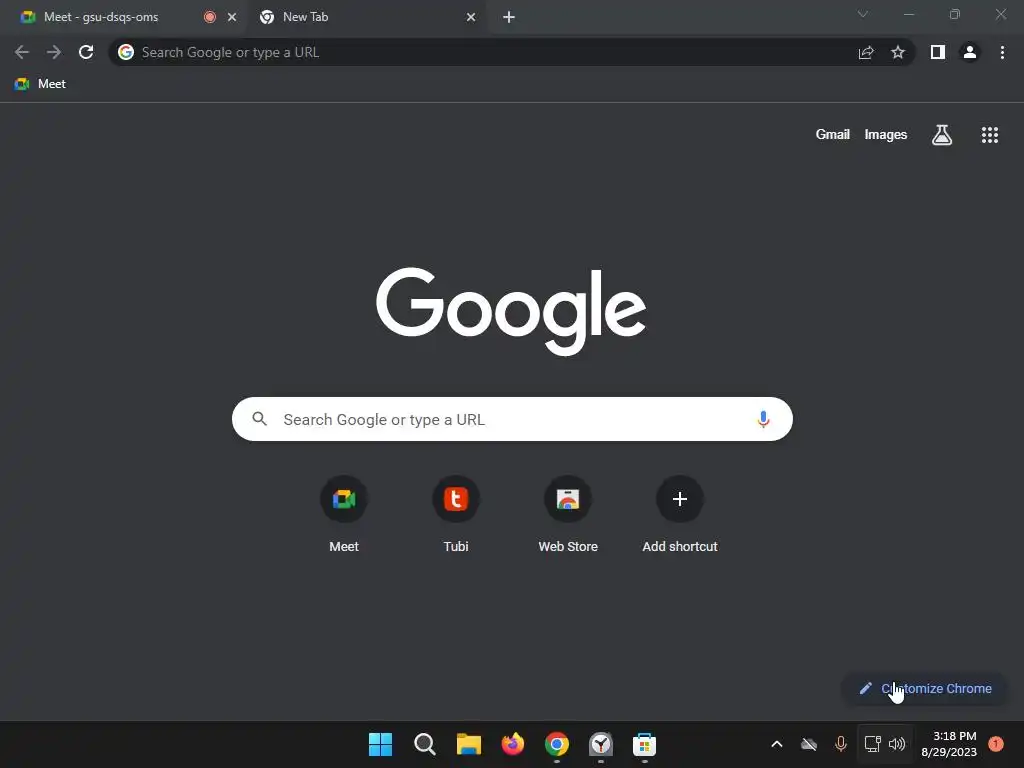Click the Google icon in address bar
Image resolution: width=1024 pixels, height=768 pixels.
tap(126, 52)
